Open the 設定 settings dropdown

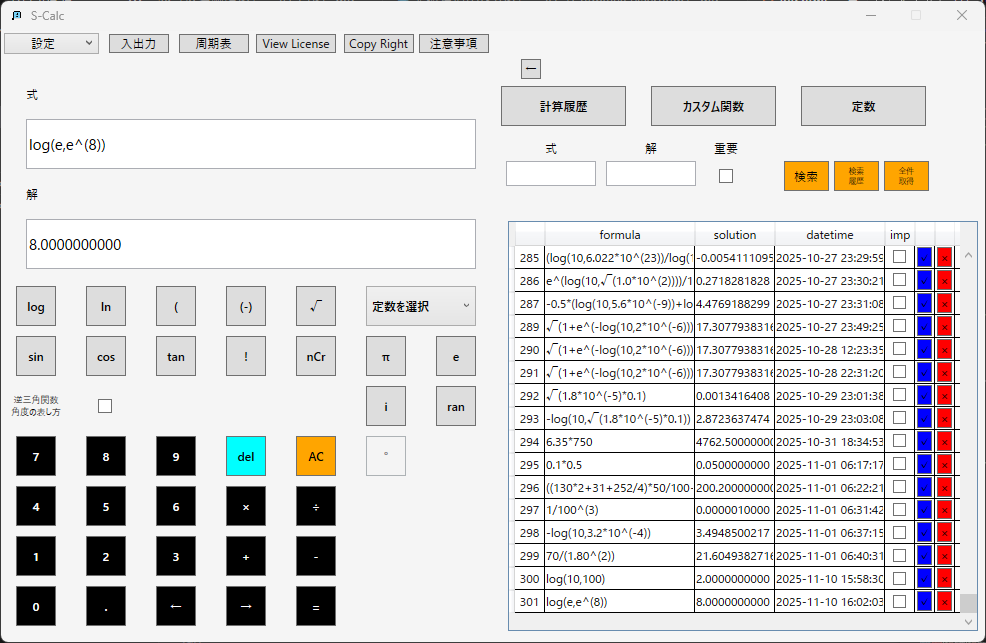pyautogui.click(x=51, y=43)
